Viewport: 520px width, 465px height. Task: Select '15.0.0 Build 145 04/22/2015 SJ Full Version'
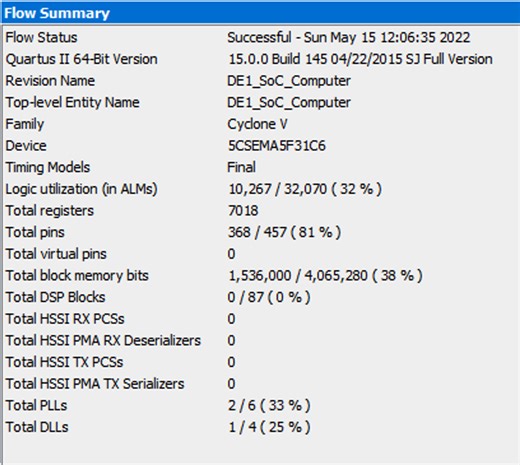click(x=360, y=59)
